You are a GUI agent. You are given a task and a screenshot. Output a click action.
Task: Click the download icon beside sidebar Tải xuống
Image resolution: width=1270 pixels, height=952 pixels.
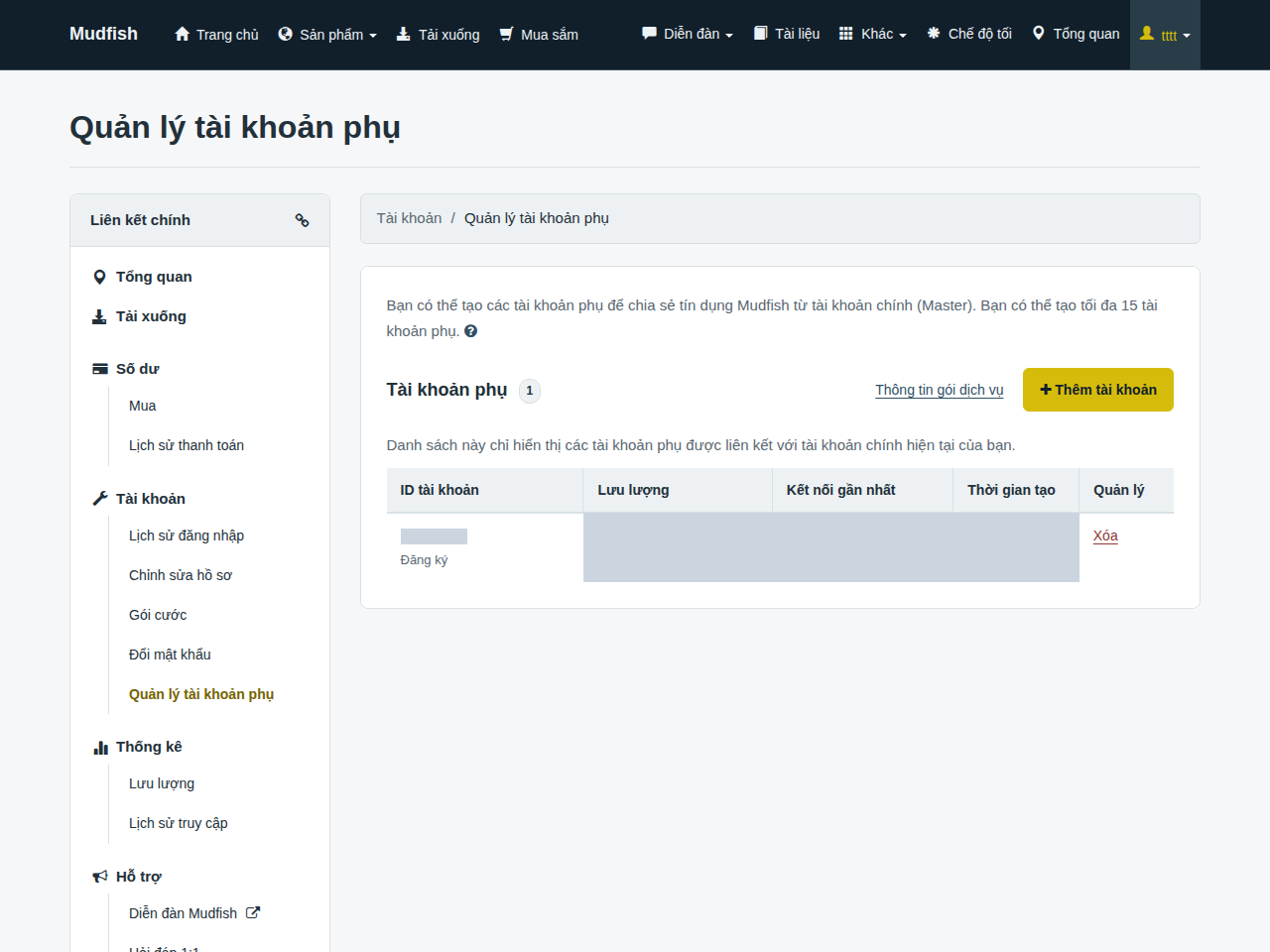click(99, 316)
